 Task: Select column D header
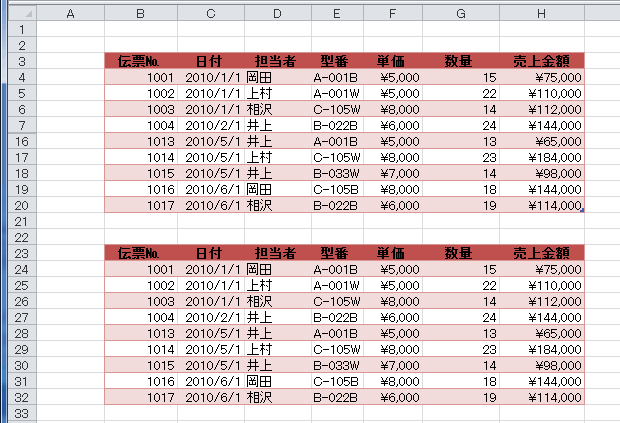pos(276,14)
